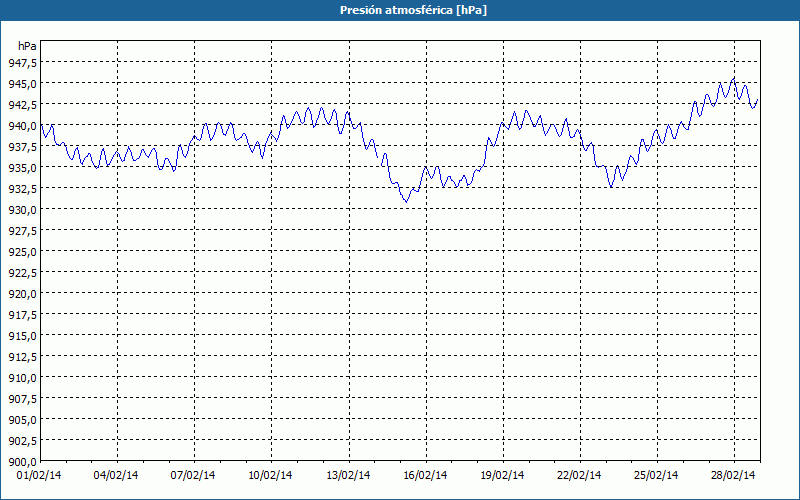Click the '917,5' axis value

(23, 314)
